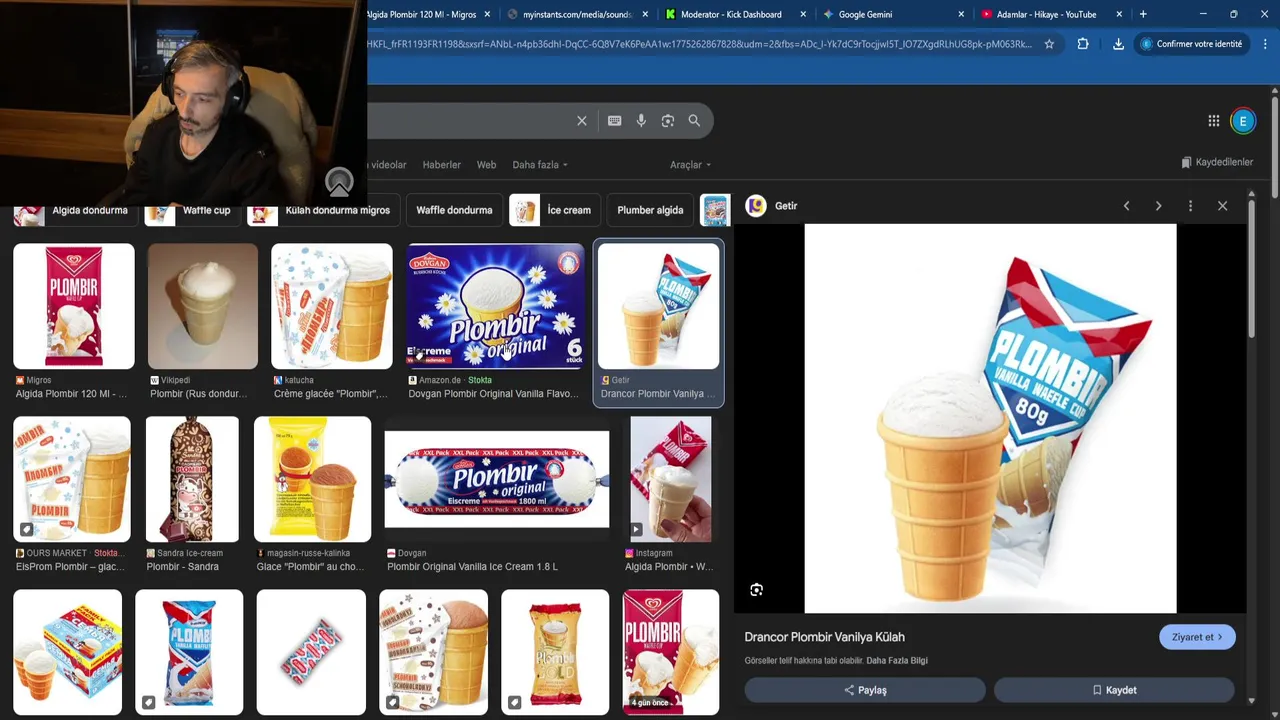Search inside image with Lens icon on preview
Image resolution: width=1280 pixels, height=720 pixels.
[757, 590]
